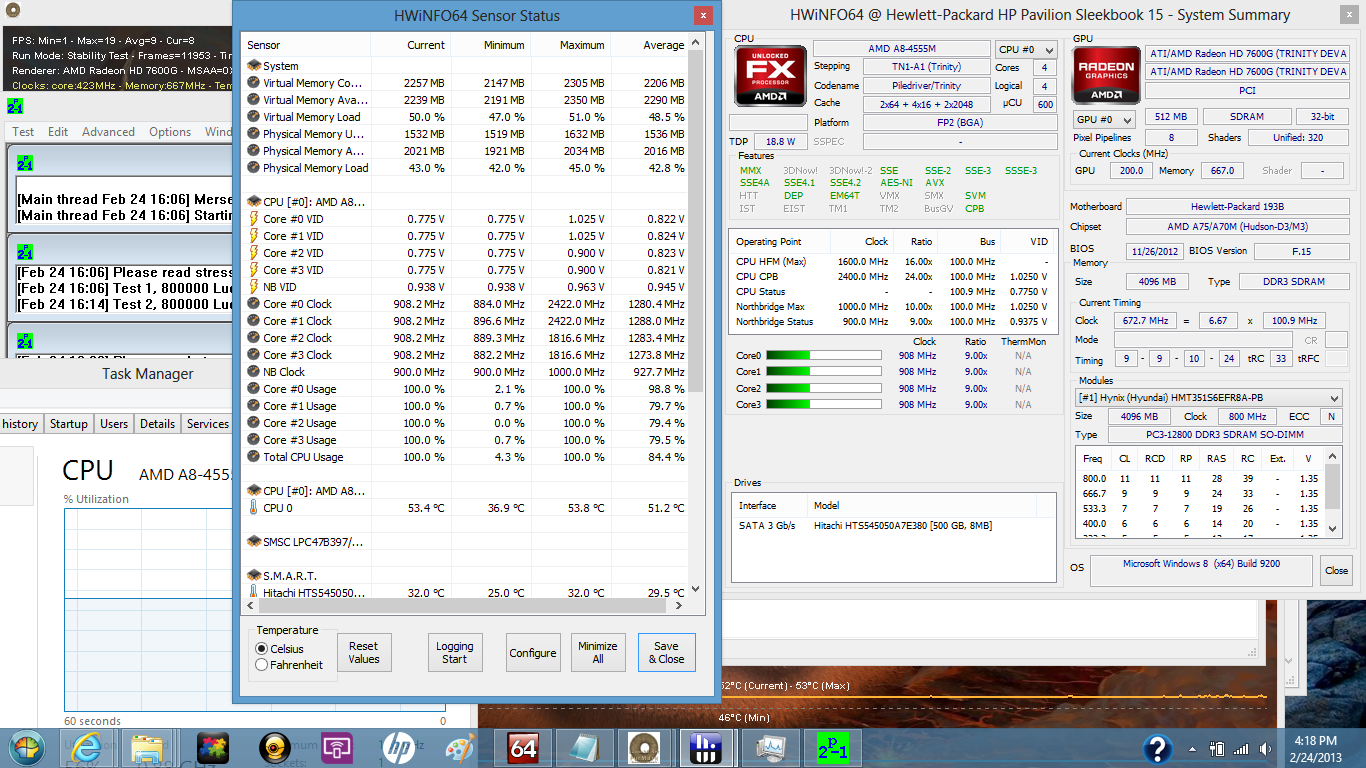Click the sensor list scroll-up arrow
The height and width of the screenshot is (768, 1366).
696,40
